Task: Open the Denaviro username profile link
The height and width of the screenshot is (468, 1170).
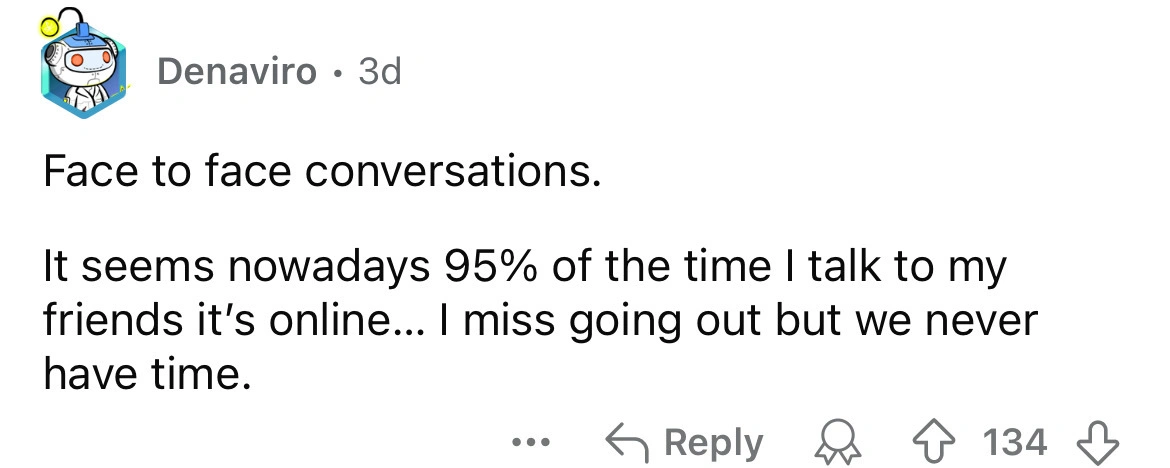Action: [x=237, y=72]
